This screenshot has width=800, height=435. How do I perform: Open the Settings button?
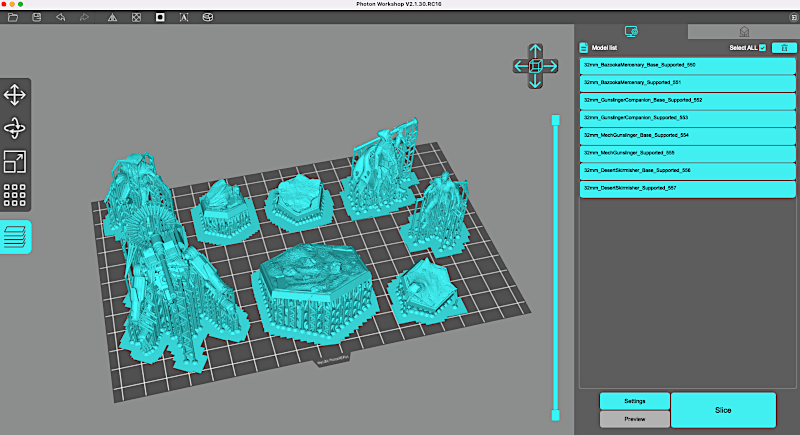tap(635, 401)
